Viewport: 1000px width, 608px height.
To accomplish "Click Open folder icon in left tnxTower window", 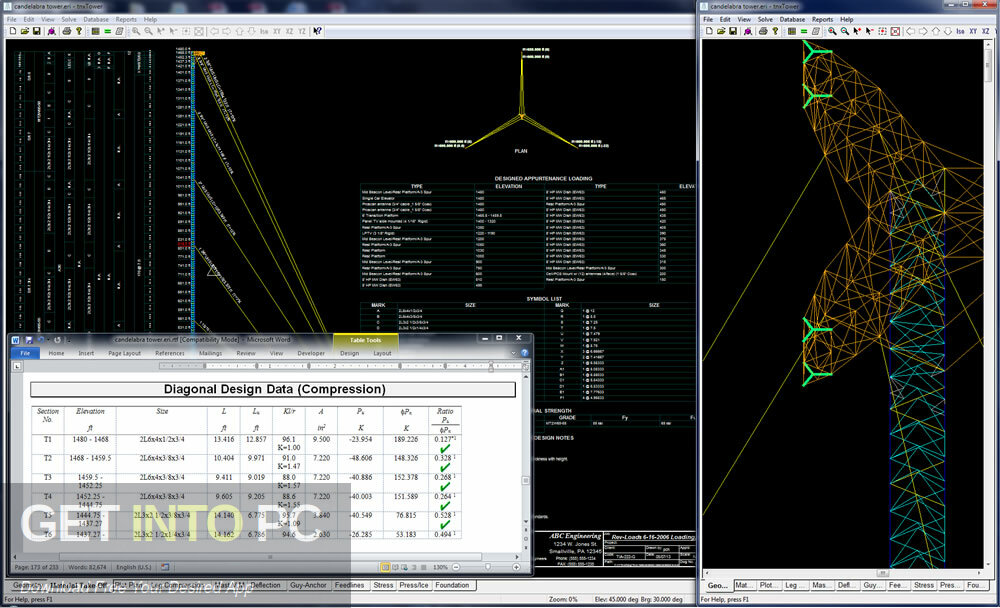I will tap(25, 31).
